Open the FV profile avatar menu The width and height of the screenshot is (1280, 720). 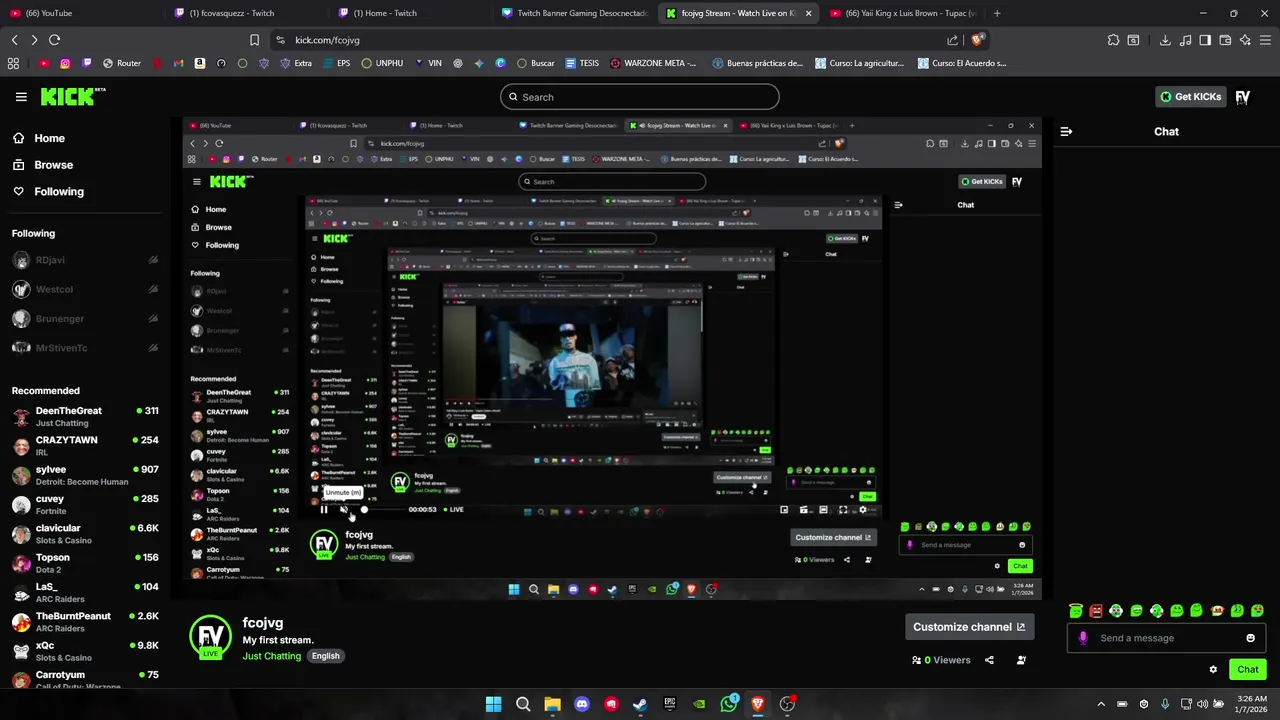tap(1242, 97)
